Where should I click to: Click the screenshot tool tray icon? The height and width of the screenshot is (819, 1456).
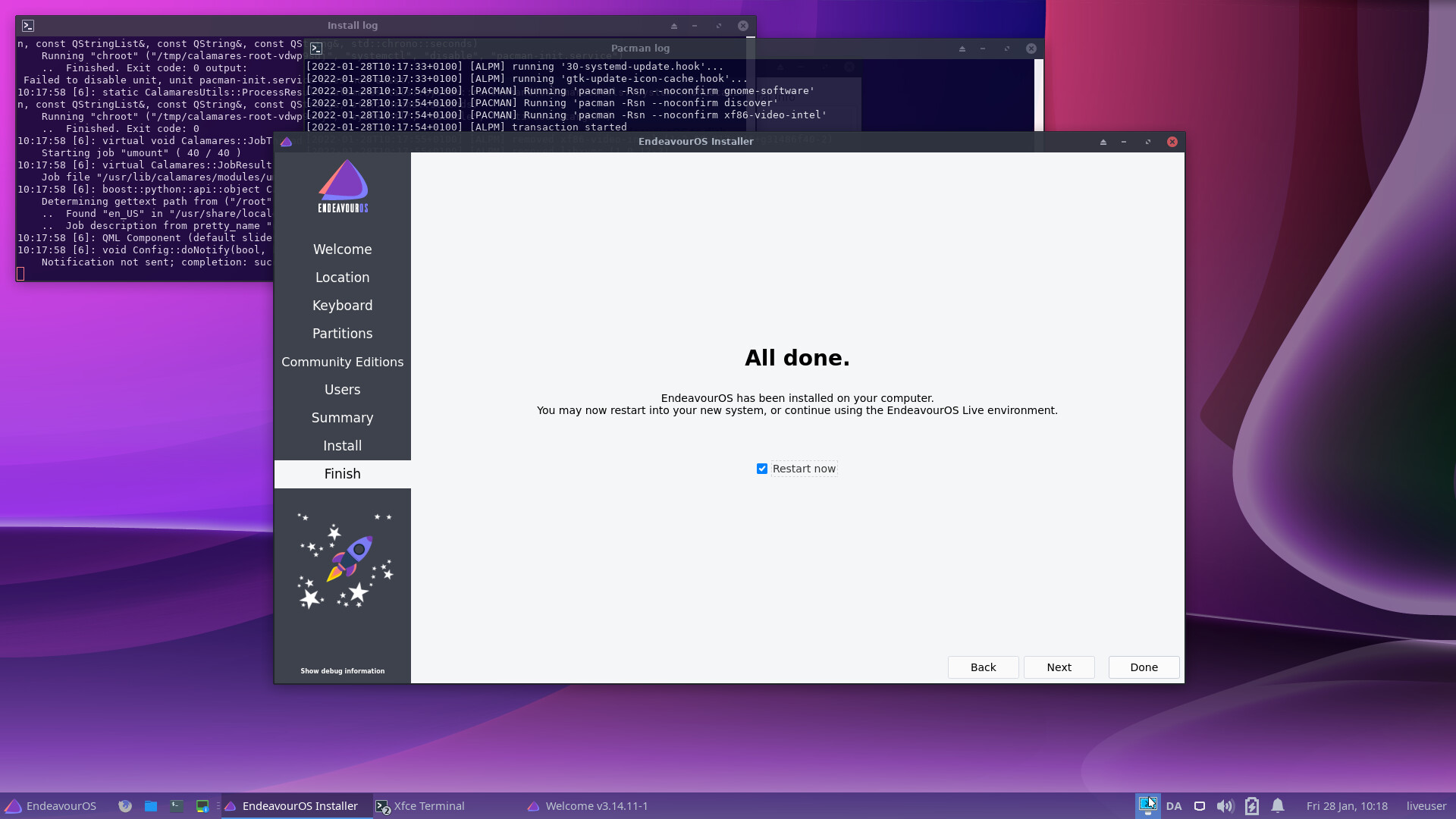tap(1147, 805)
